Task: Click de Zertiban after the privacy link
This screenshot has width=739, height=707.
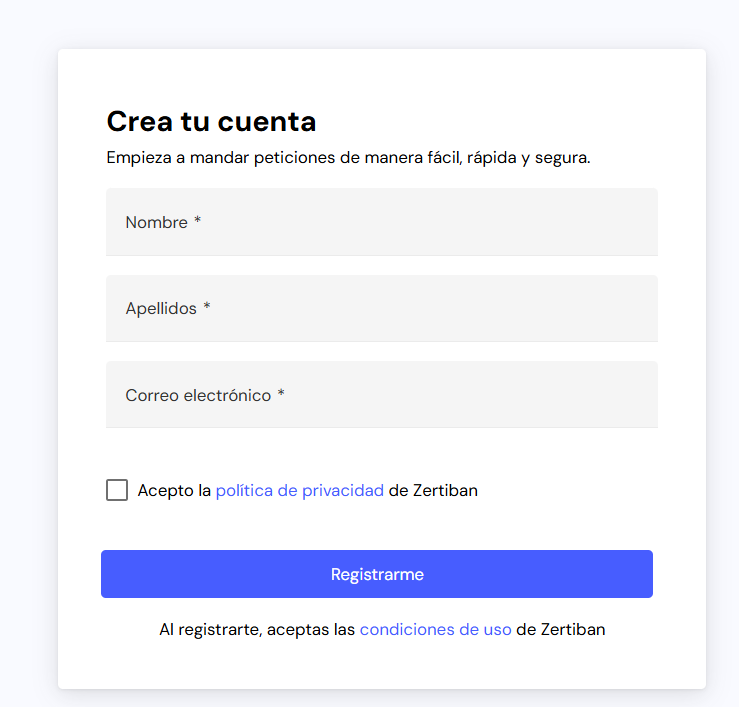Action: click(x=432, y=490)
